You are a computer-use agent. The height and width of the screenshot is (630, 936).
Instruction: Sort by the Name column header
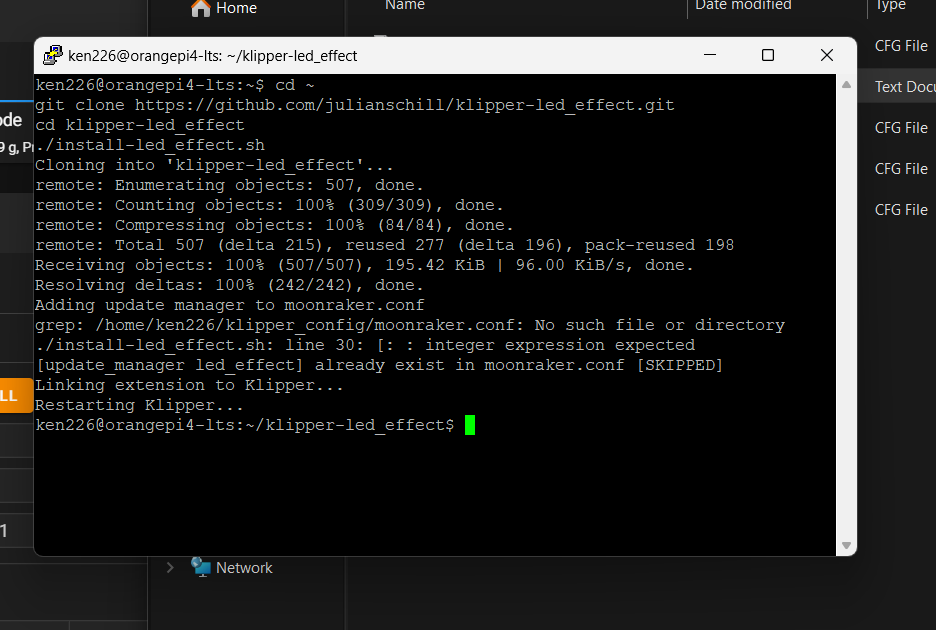(x=405, y=5)
